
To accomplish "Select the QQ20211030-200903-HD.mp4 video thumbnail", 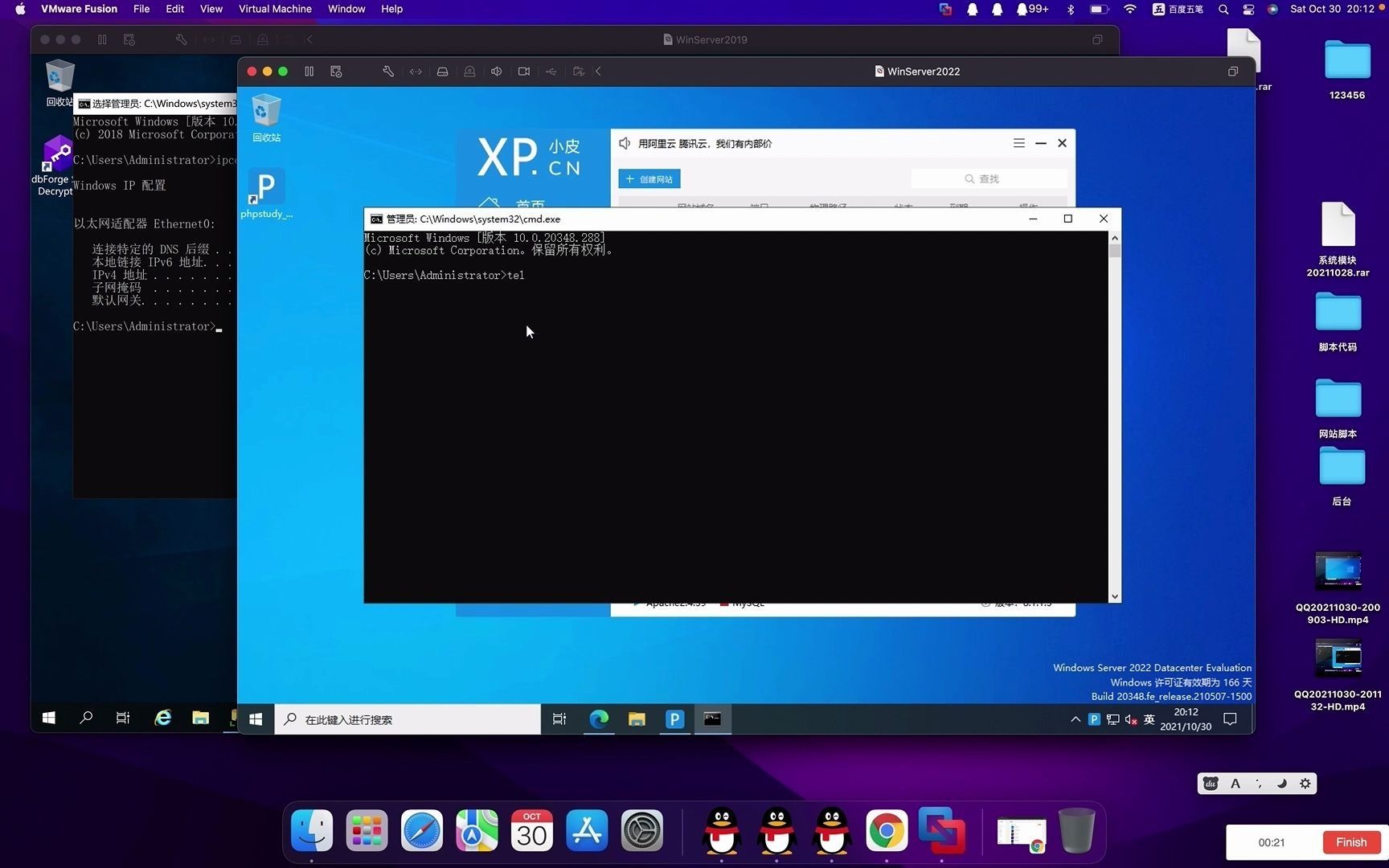I will [x=1338, y=571].
